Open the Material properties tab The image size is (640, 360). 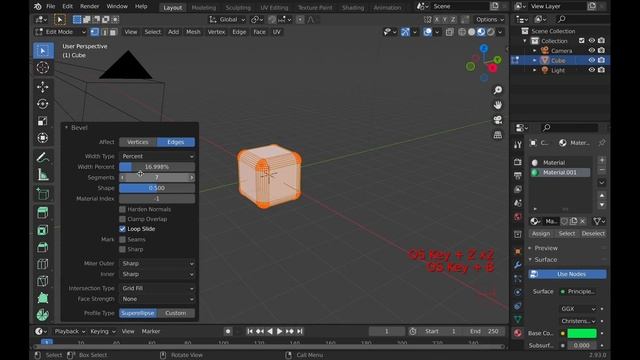tap(518, 333)
